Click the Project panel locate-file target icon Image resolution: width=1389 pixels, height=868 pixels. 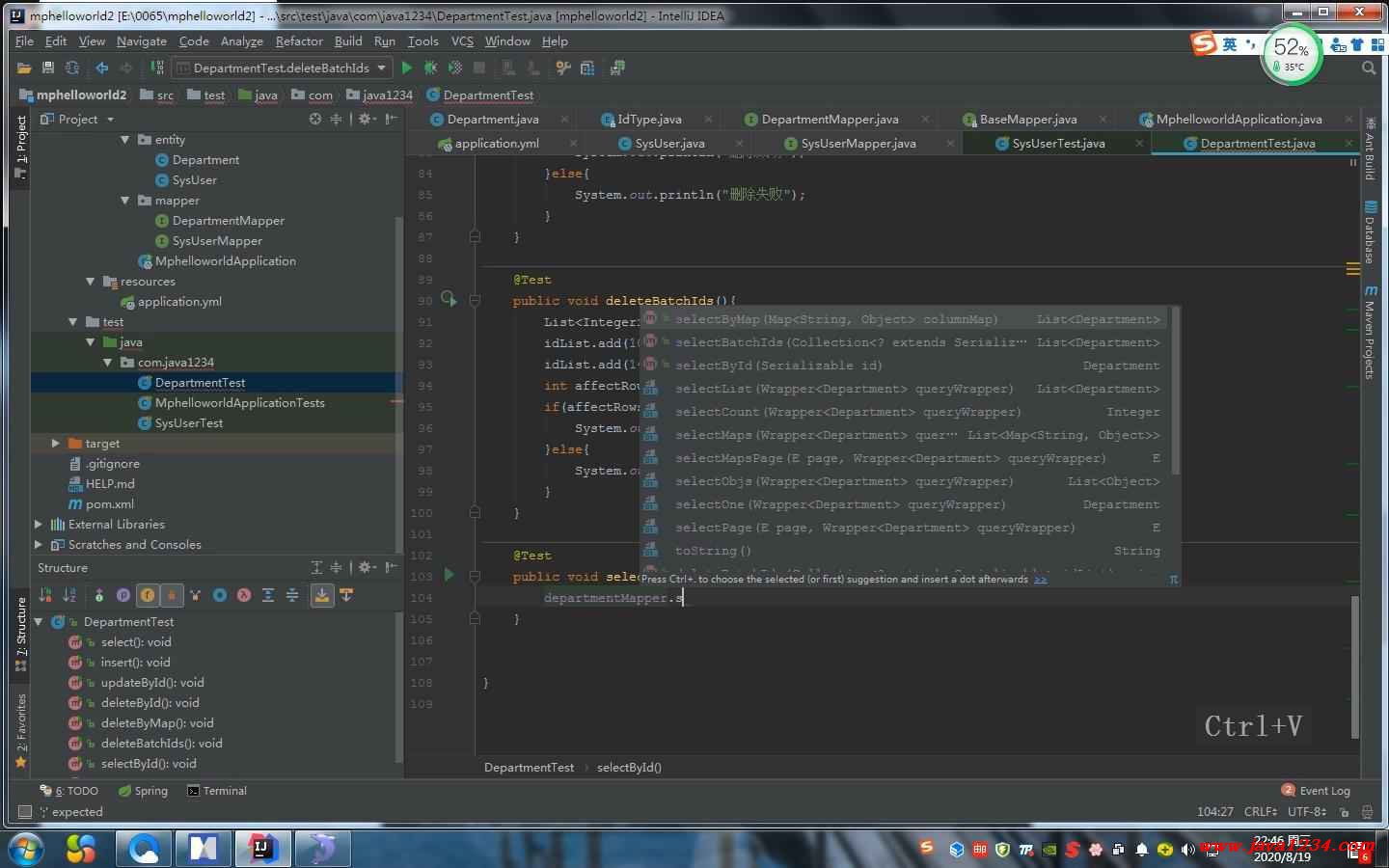click(x=315, y=119)
